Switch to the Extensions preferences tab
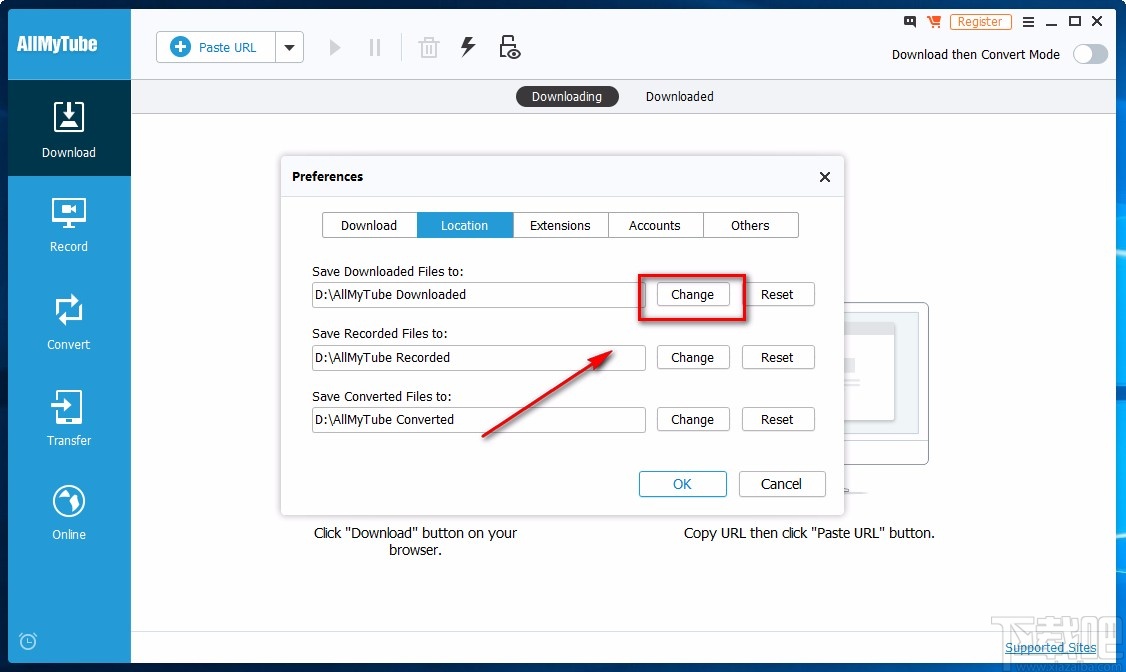The height and width of the screenshot is (672, 1126). tap(560, 225)
